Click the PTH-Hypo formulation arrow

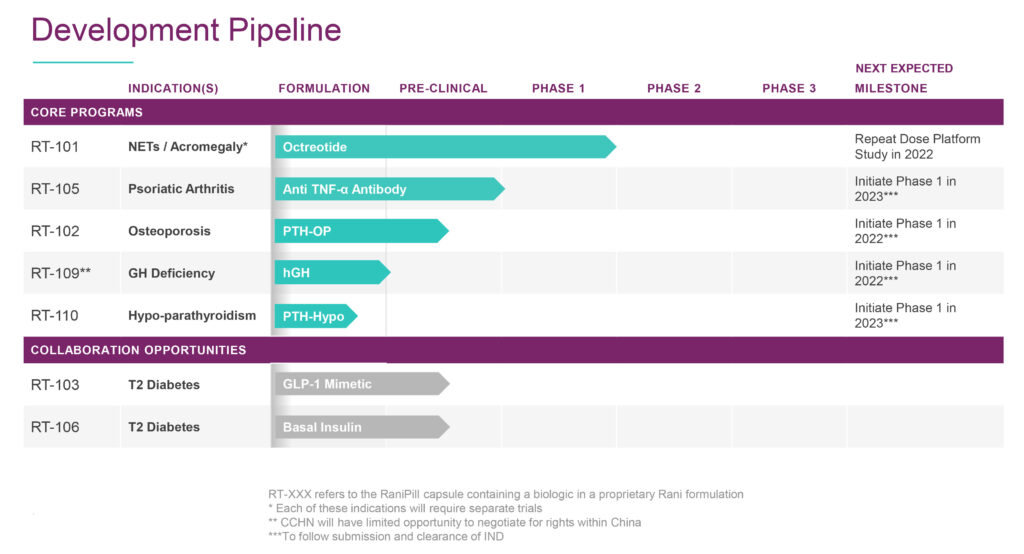(316, 316)
